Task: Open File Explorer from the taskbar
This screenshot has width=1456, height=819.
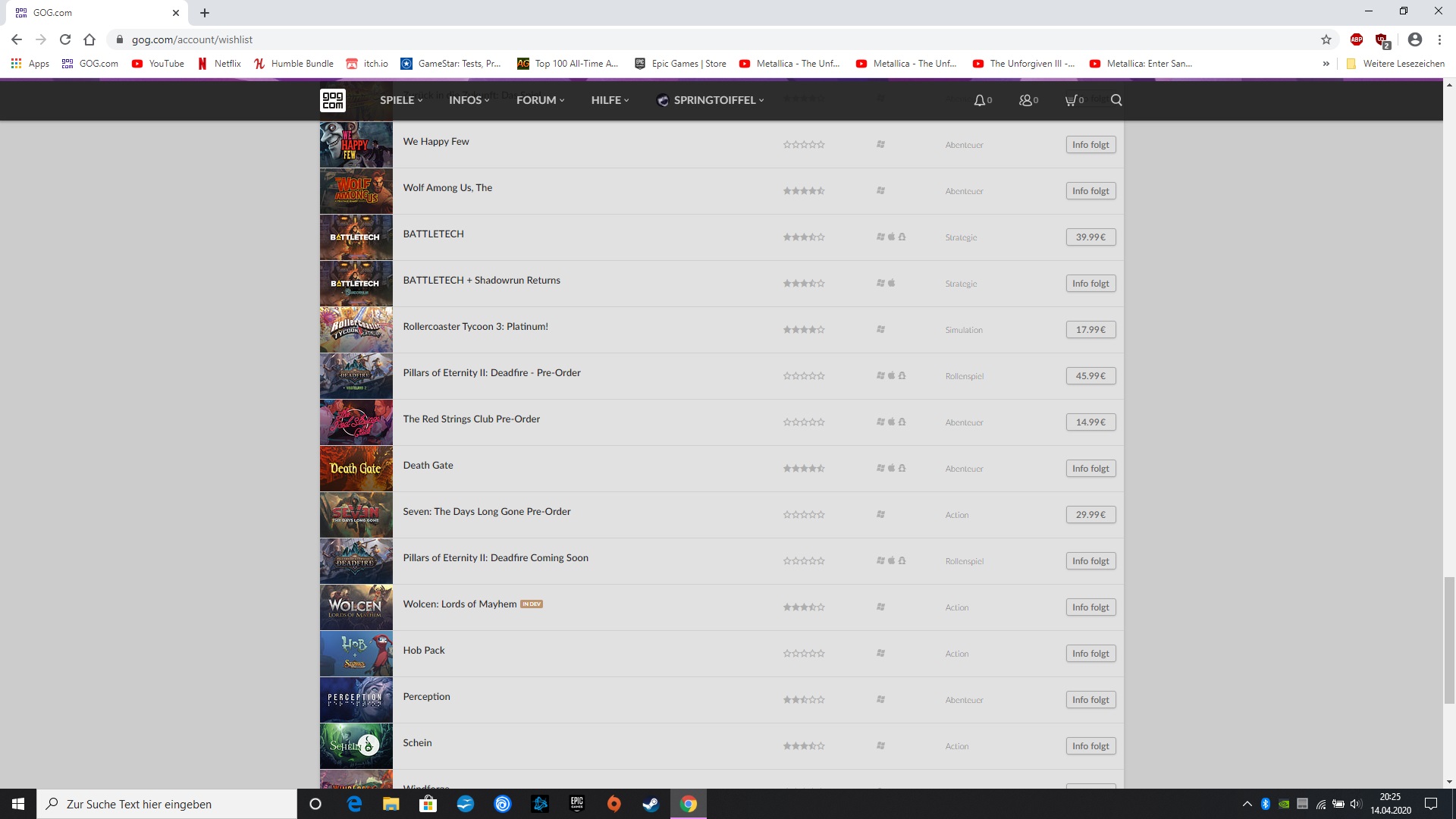Action: tap(391, 804)
